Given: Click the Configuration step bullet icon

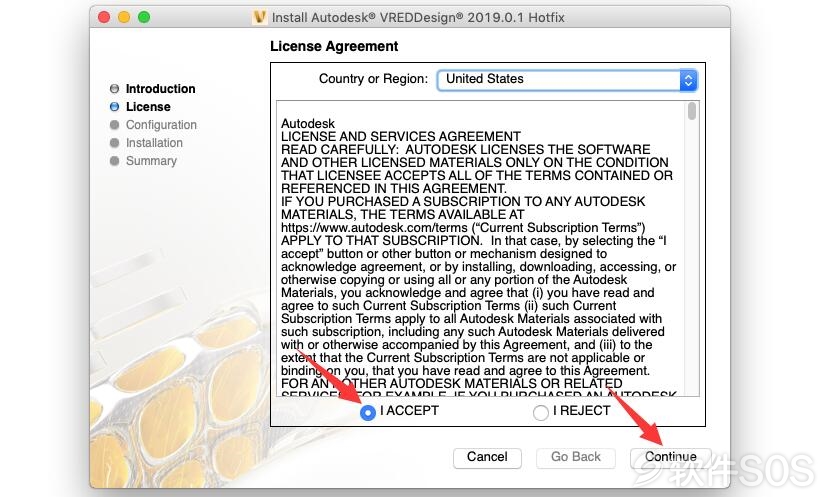Looking at the screenshot, I should [x=114, y=125].
